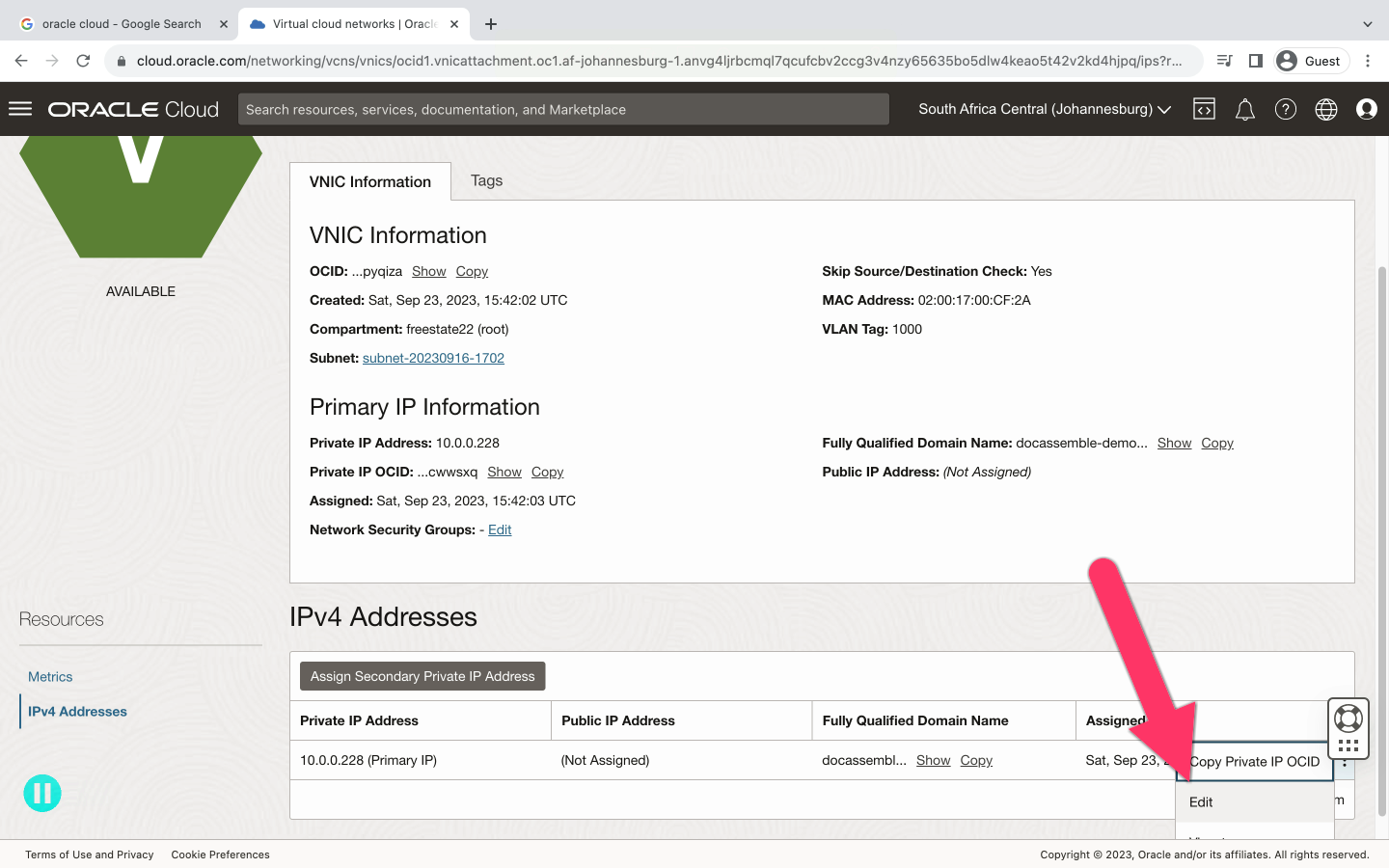Viewport: 1389px width, 868px height.
Task: Open the South Africa Central region dropdown
Action: pyautogui.click(x=1045, y=109)
